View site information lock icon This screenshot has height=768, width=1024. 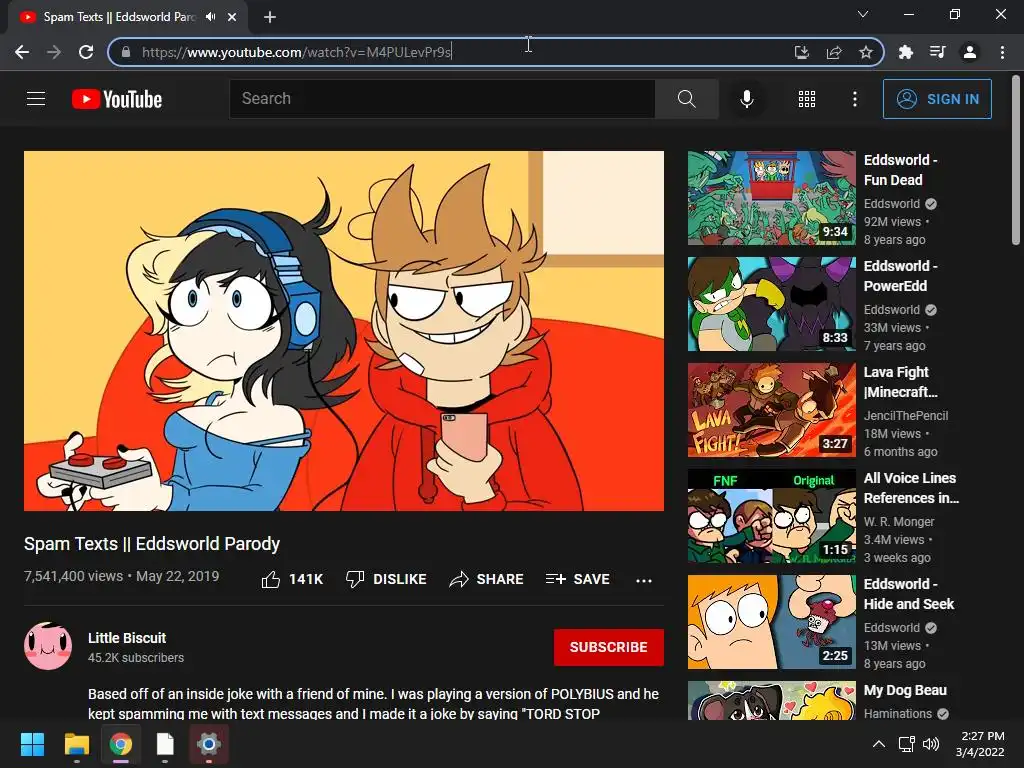tap(126, 52)
